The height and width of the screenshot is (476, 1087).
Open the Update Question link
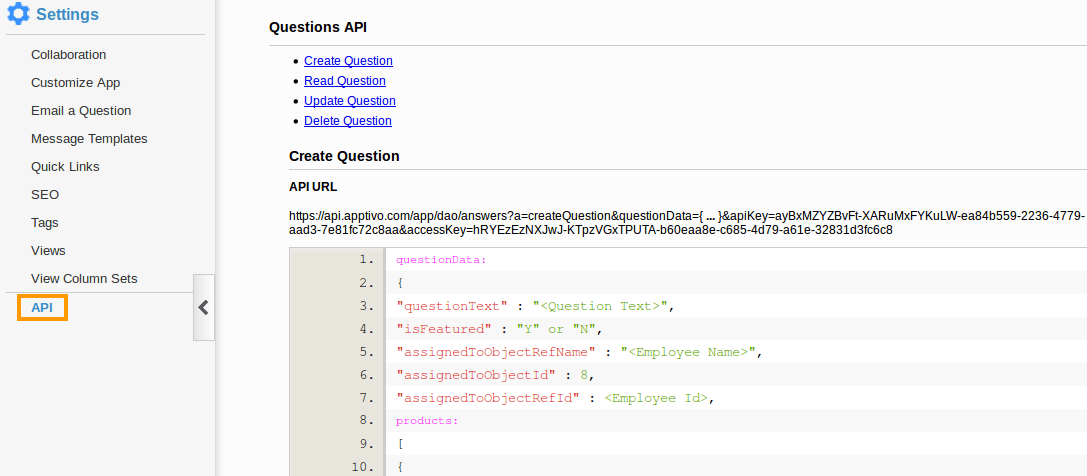[x=349, y=101]
